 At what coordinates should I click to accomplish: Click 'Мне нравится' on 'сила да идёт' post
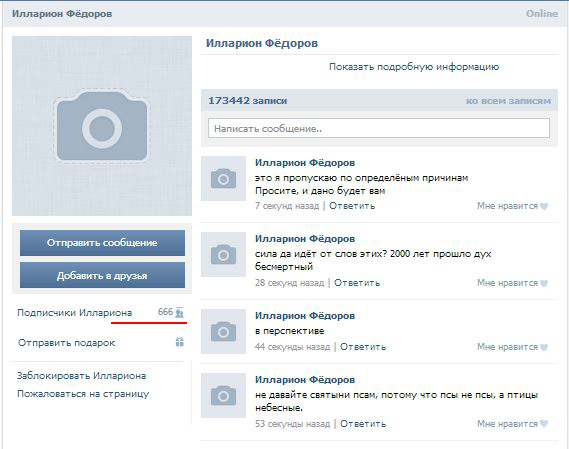(x=507, y=283)
